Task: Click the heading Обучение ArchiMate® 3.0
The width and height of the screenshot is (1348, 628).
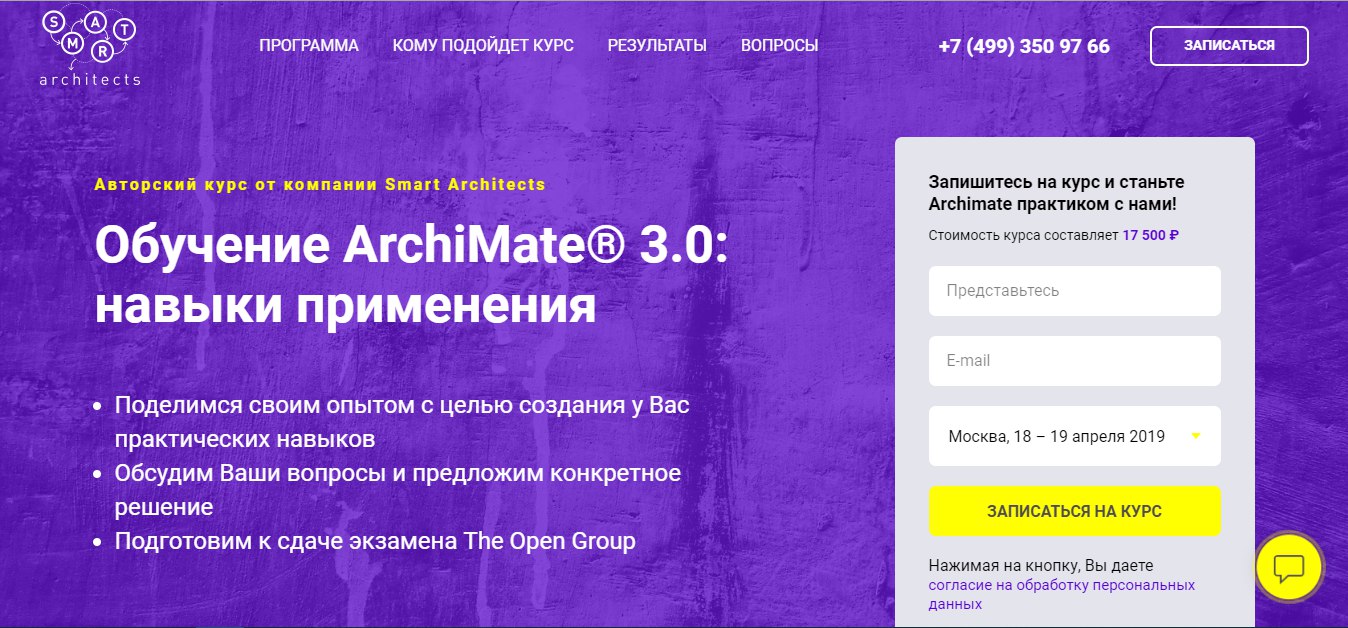Action: point(412,275)
